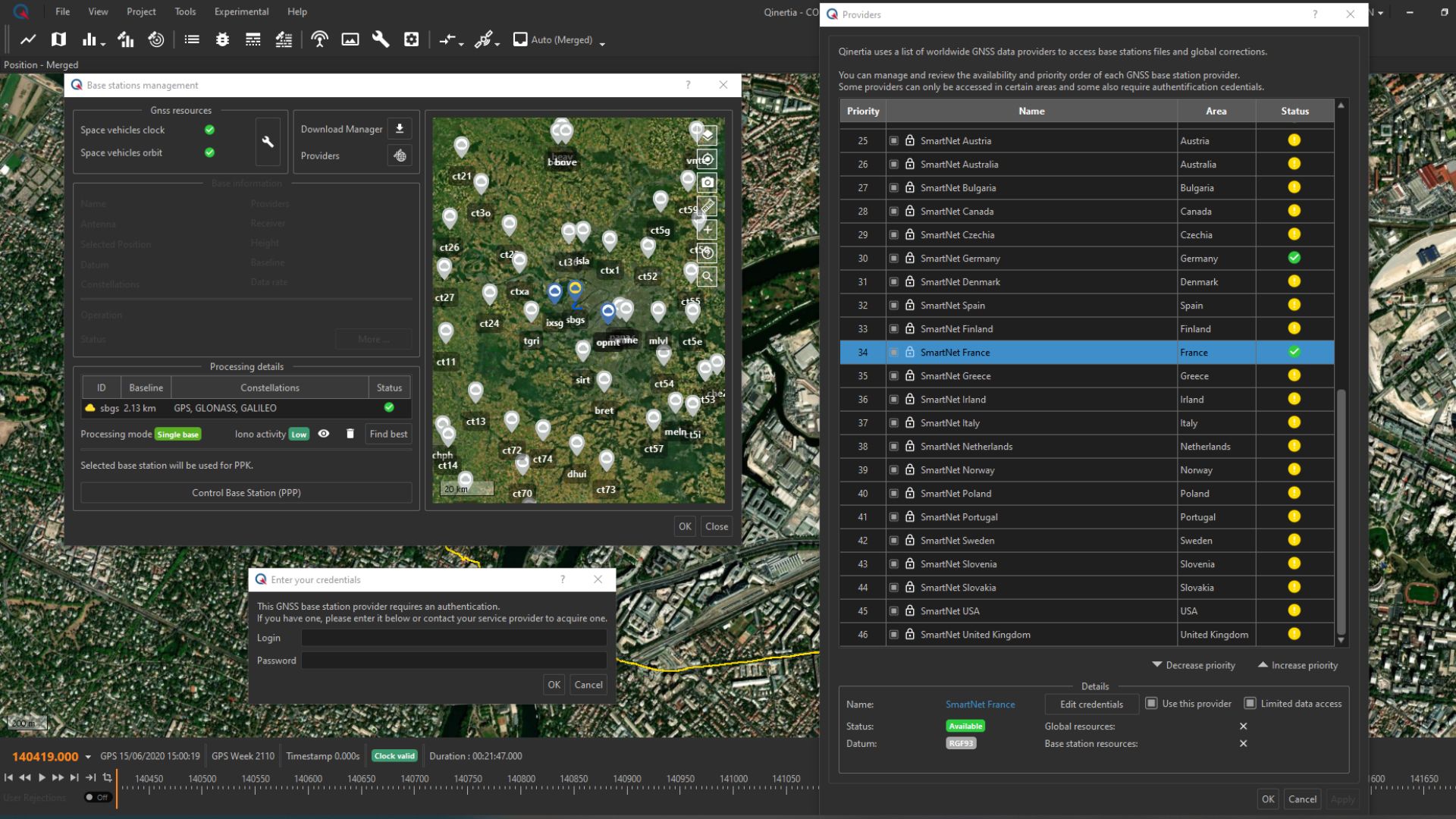Check the Limited data access checkbox

(x=1250, y=704)
